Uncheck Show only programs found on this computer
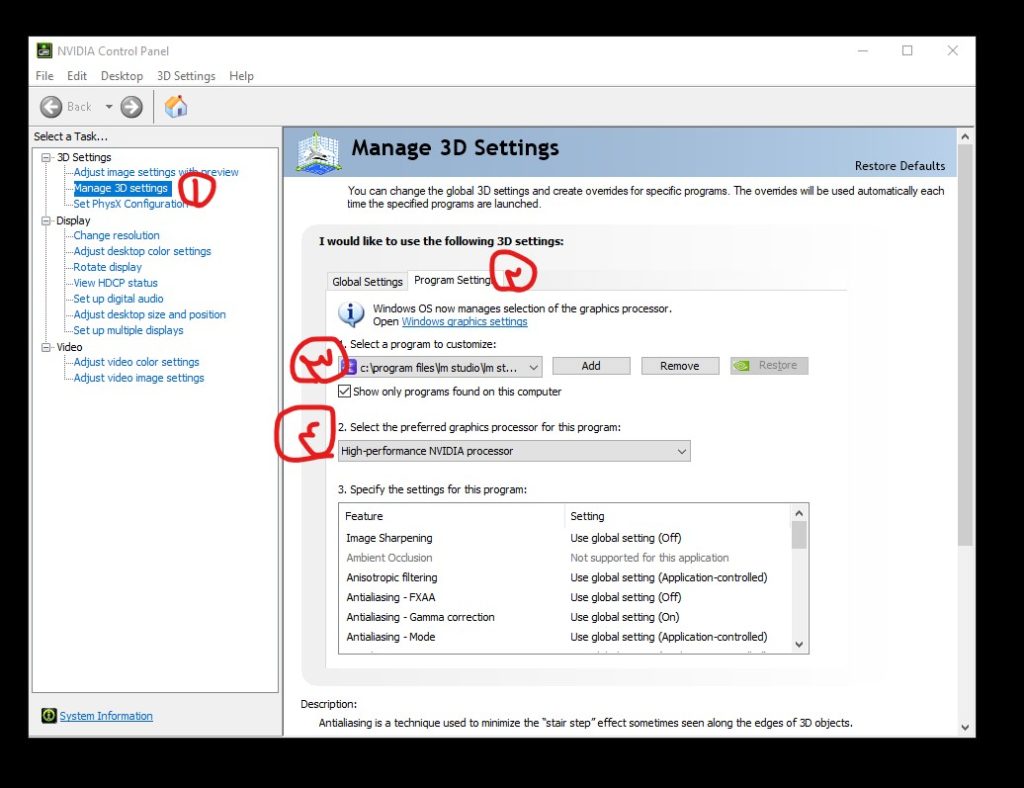 tap(345, 392)
